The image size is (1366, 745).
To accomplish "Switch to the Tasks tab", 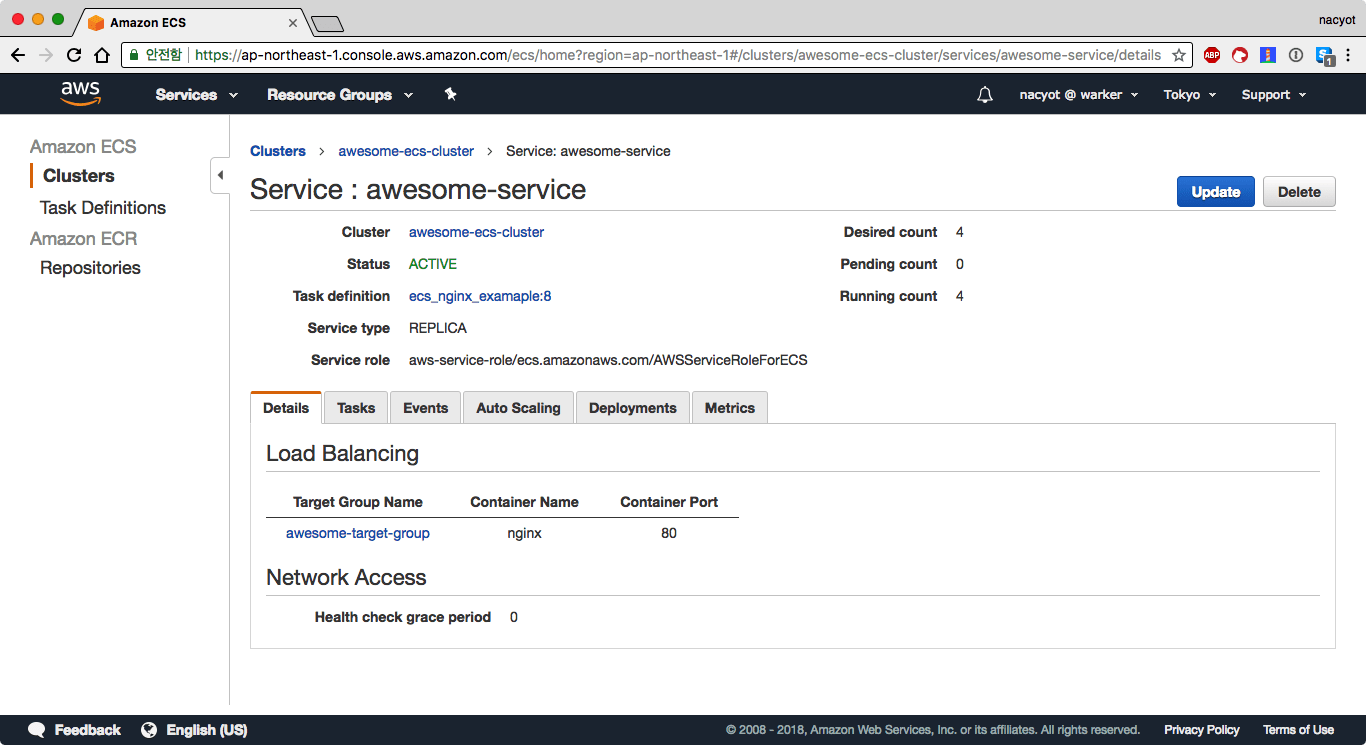I will click(x=356, y=408).
